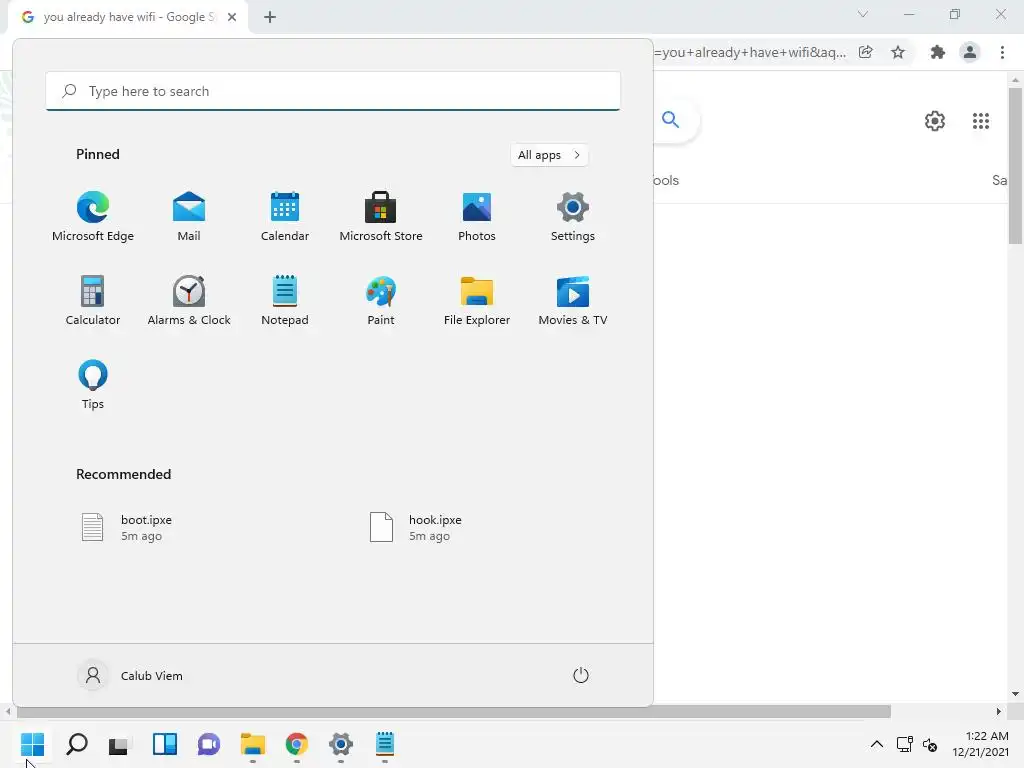The width and height of the screenshot is (1024, 768).
Task: Launch the Paint app
Action: (x=381, y=300)
